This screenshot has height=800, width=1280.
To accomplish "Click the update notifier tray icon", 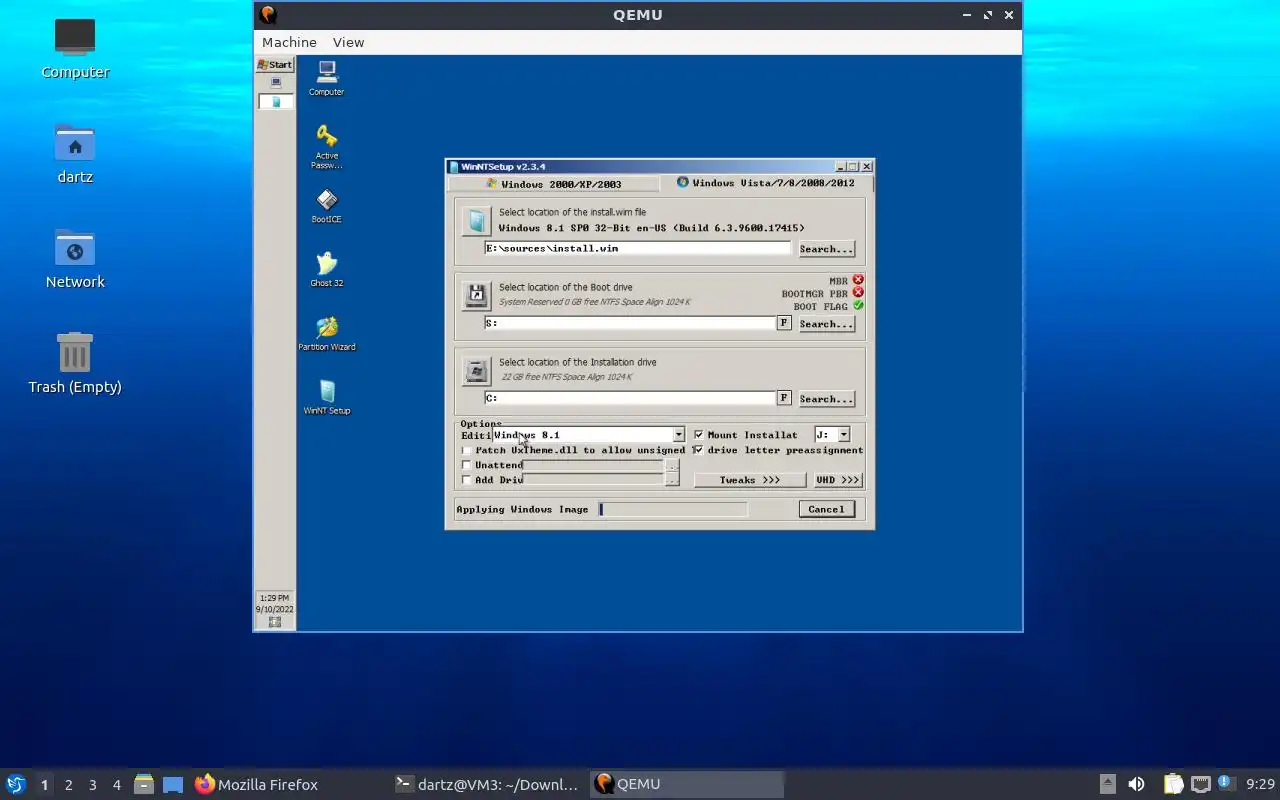I will (x=1225, y=783).
